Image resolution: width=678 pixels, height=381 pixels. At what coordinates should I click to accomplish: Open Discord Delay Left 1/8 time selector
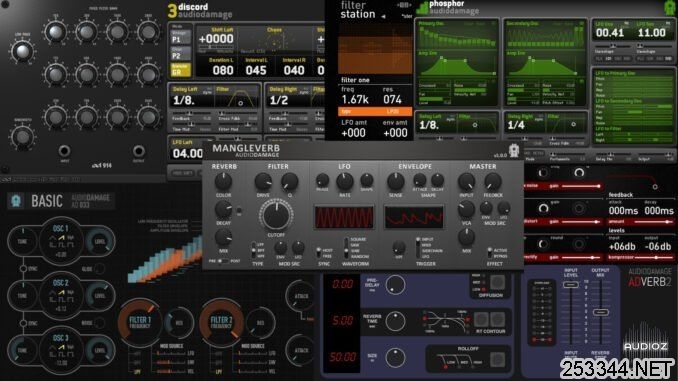(x=184, y=100)
